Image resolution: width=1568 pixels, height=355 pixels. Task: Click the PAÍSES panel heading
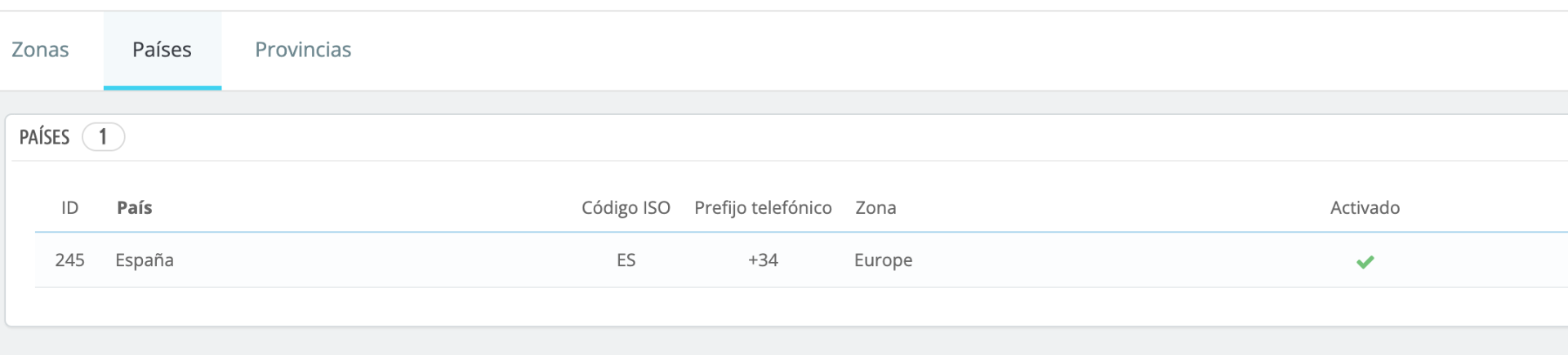point(45,137)
